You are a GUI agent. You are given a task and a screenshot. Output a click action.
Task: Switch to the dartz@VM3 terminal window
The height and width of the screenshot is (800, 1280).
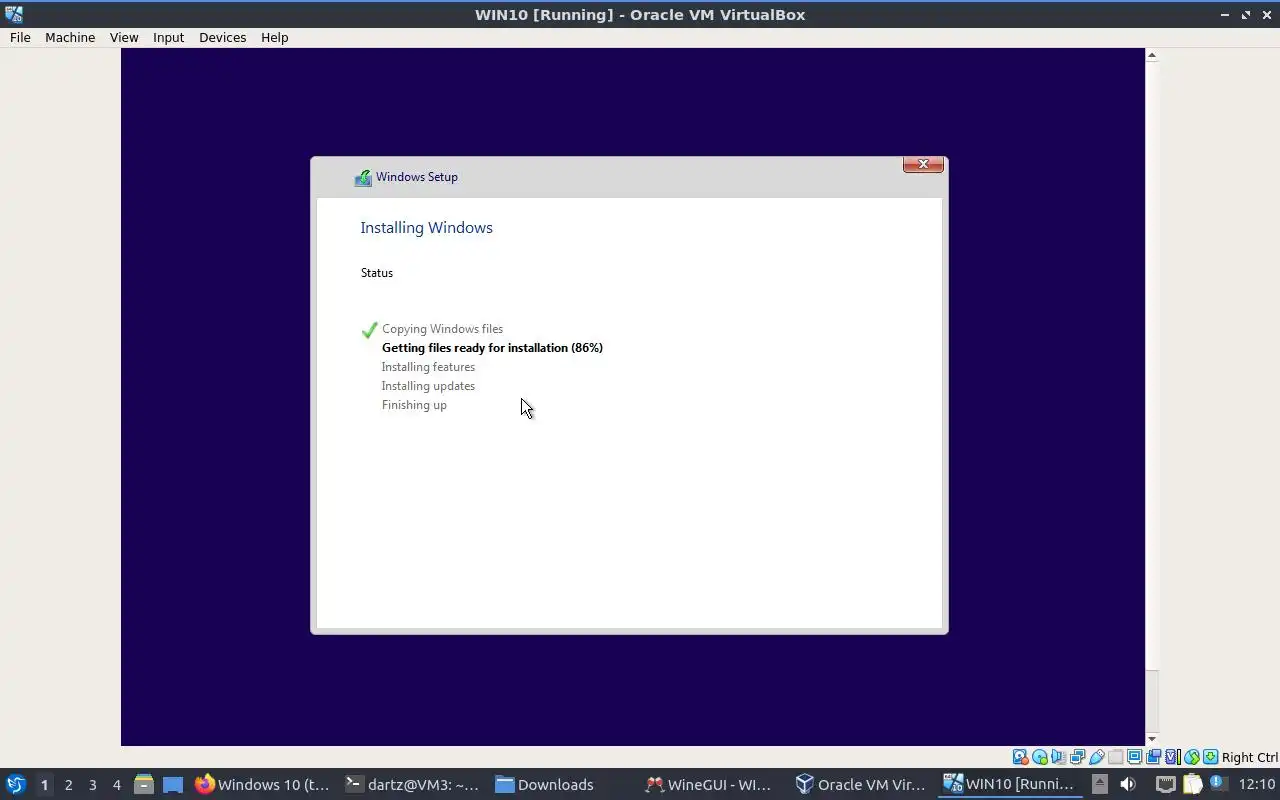(411, 785)
